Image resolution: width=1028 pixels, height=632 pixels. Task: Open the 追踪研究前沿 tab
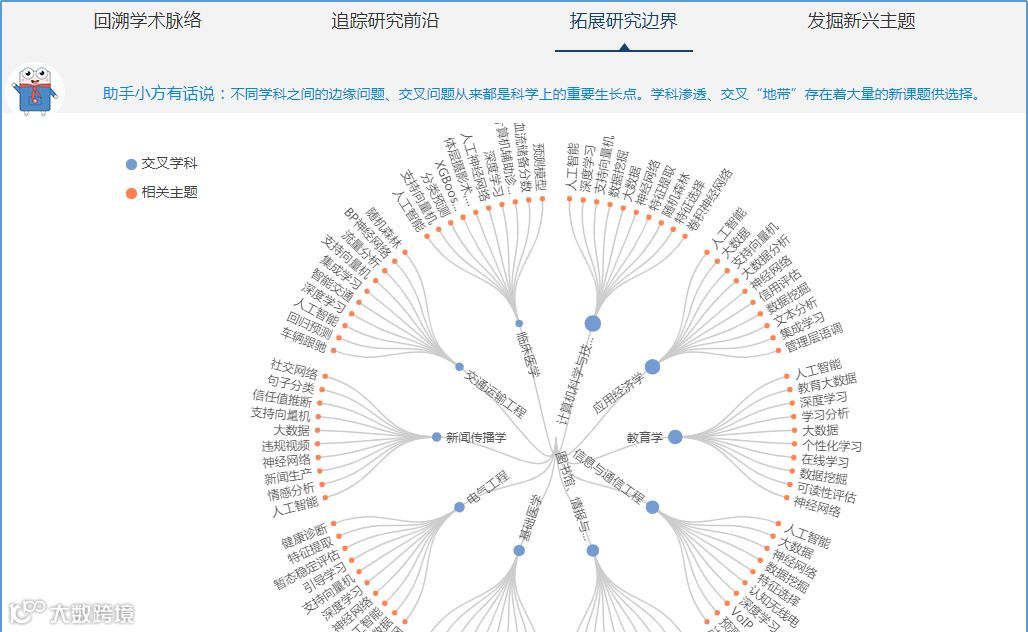[386, 21]
